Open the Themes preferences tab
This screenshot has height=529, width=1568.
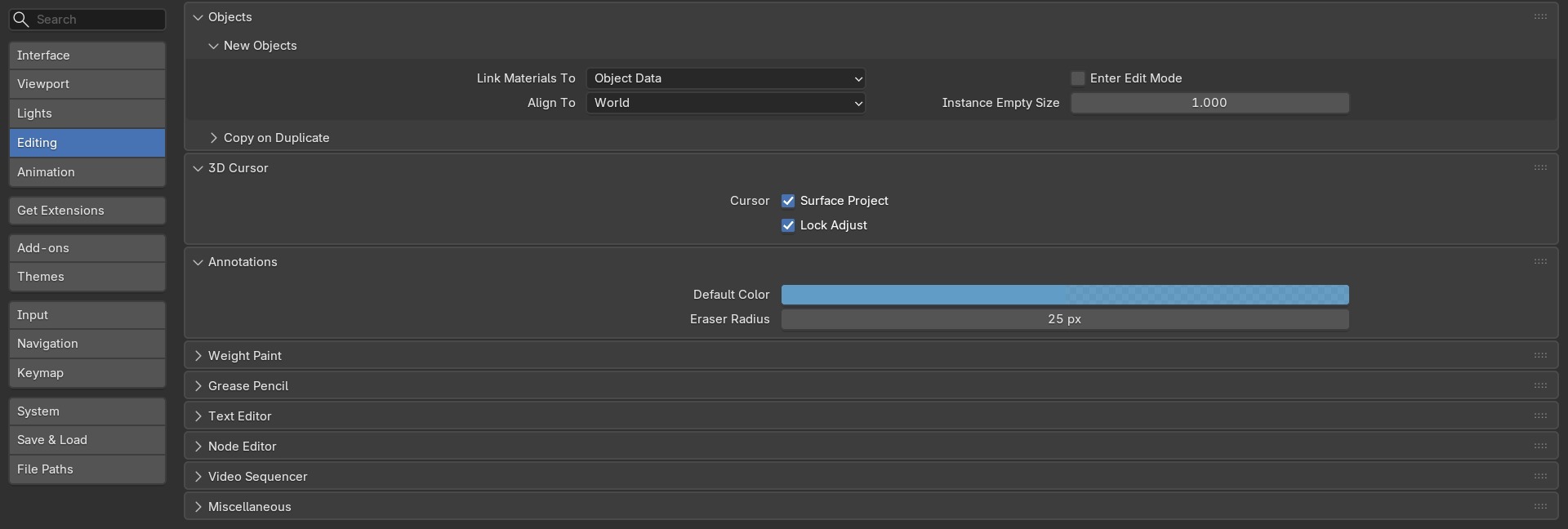(87, 277)
